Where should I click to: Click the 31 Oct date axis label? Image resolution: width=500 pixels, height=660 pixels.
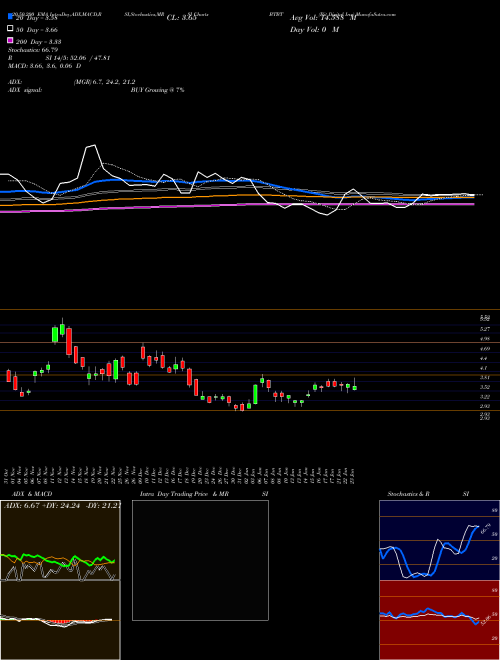tap(8, 476)
